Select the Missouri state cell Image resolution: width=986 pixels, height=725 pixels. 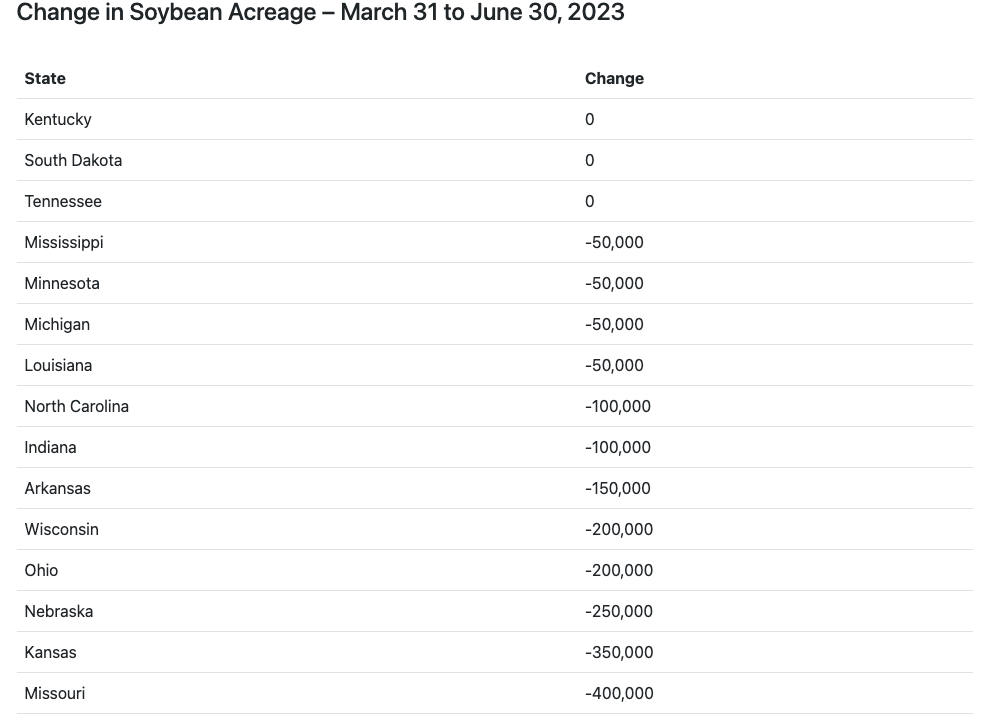tap(55, 693)
